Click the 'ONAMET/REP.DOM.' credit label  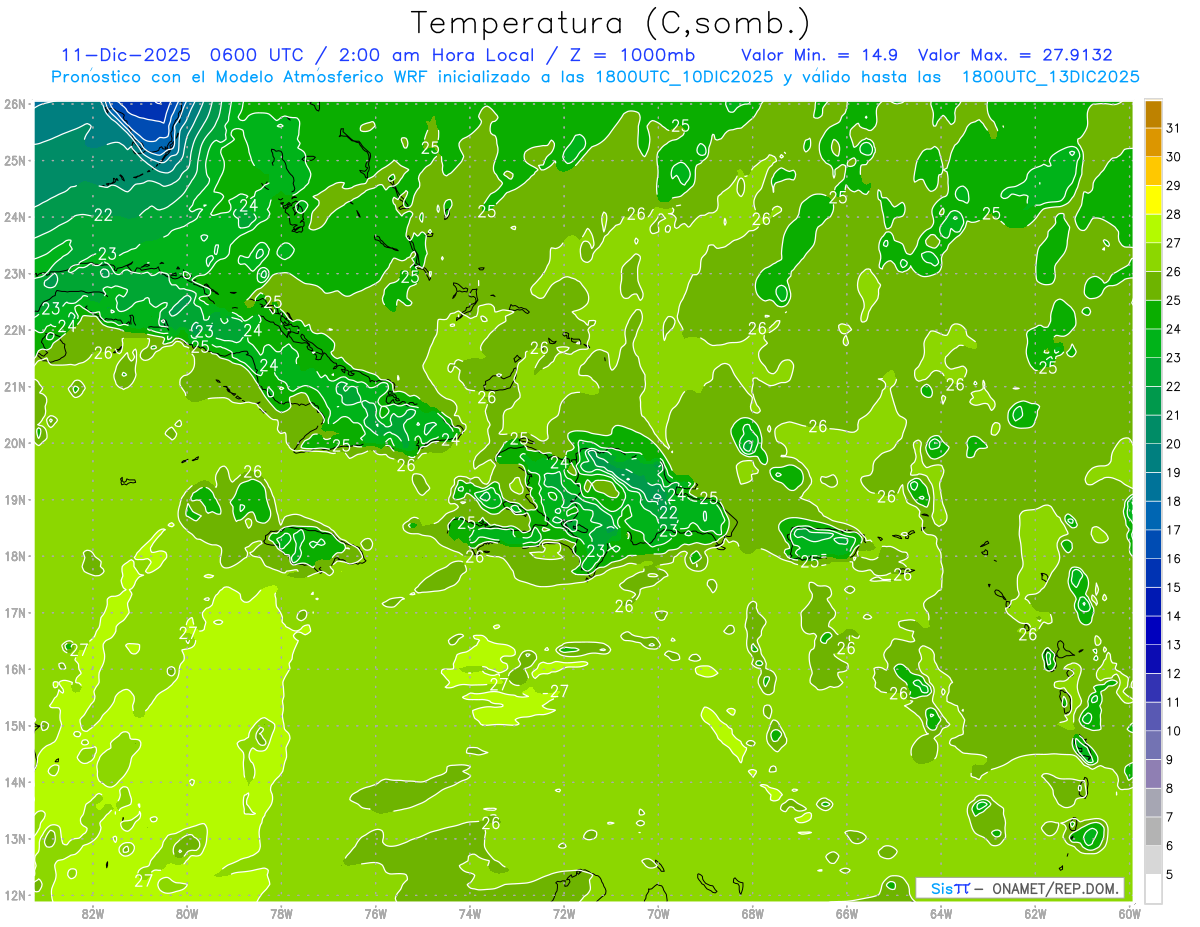coord(1055,888)
